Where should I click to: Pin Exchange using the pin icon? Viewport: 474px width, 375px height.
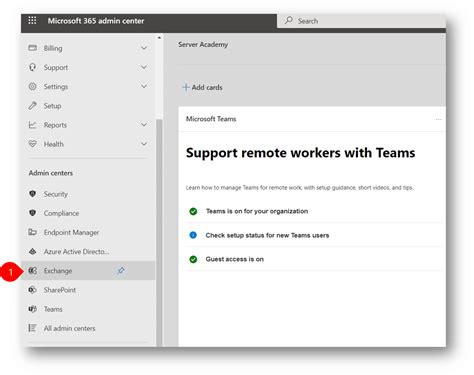point(121,270)
